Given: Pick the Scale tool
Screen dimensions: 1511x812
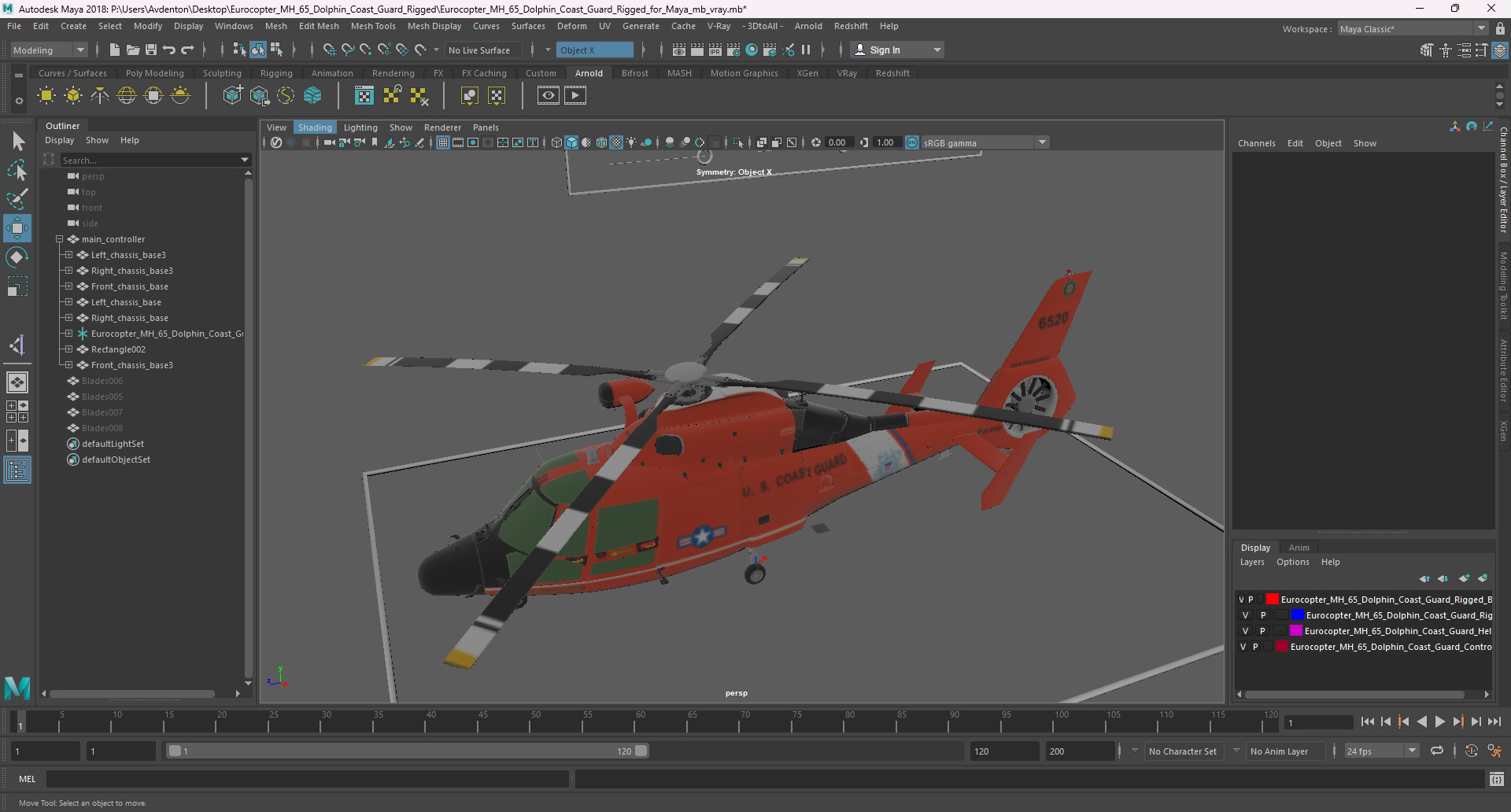Looking at the screenshot, I should 17,286.
